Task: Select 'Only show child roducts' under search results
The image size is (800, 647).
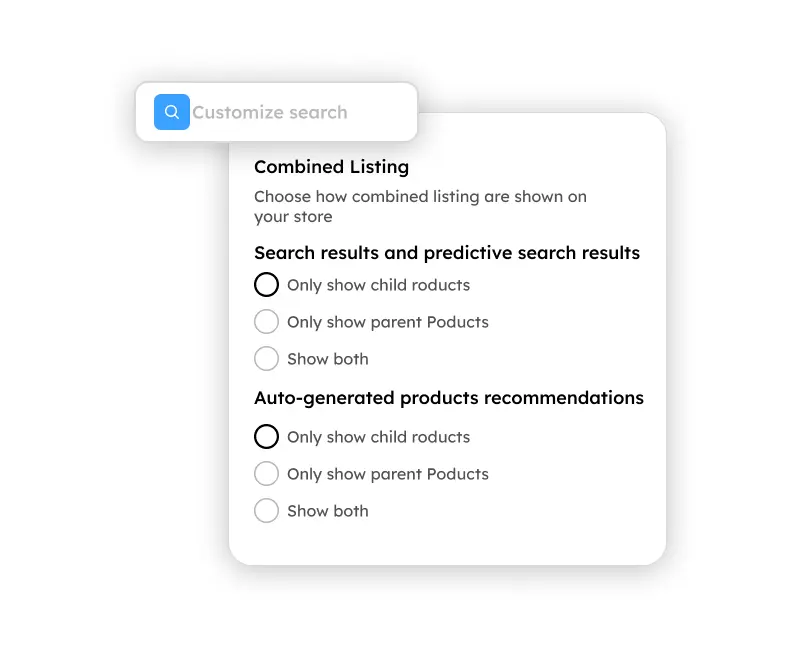Action: tap(266, 285)
